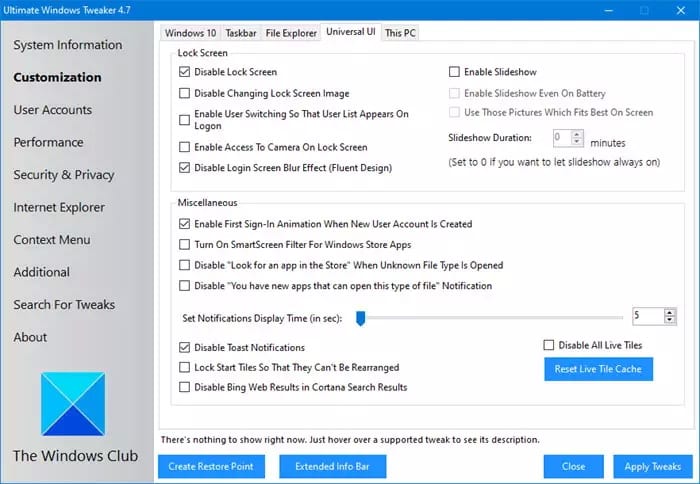The height and width of the screenshot is (484, 700).
Task: Check Lock Start Tiles option
Action: [x=184, y=367]
